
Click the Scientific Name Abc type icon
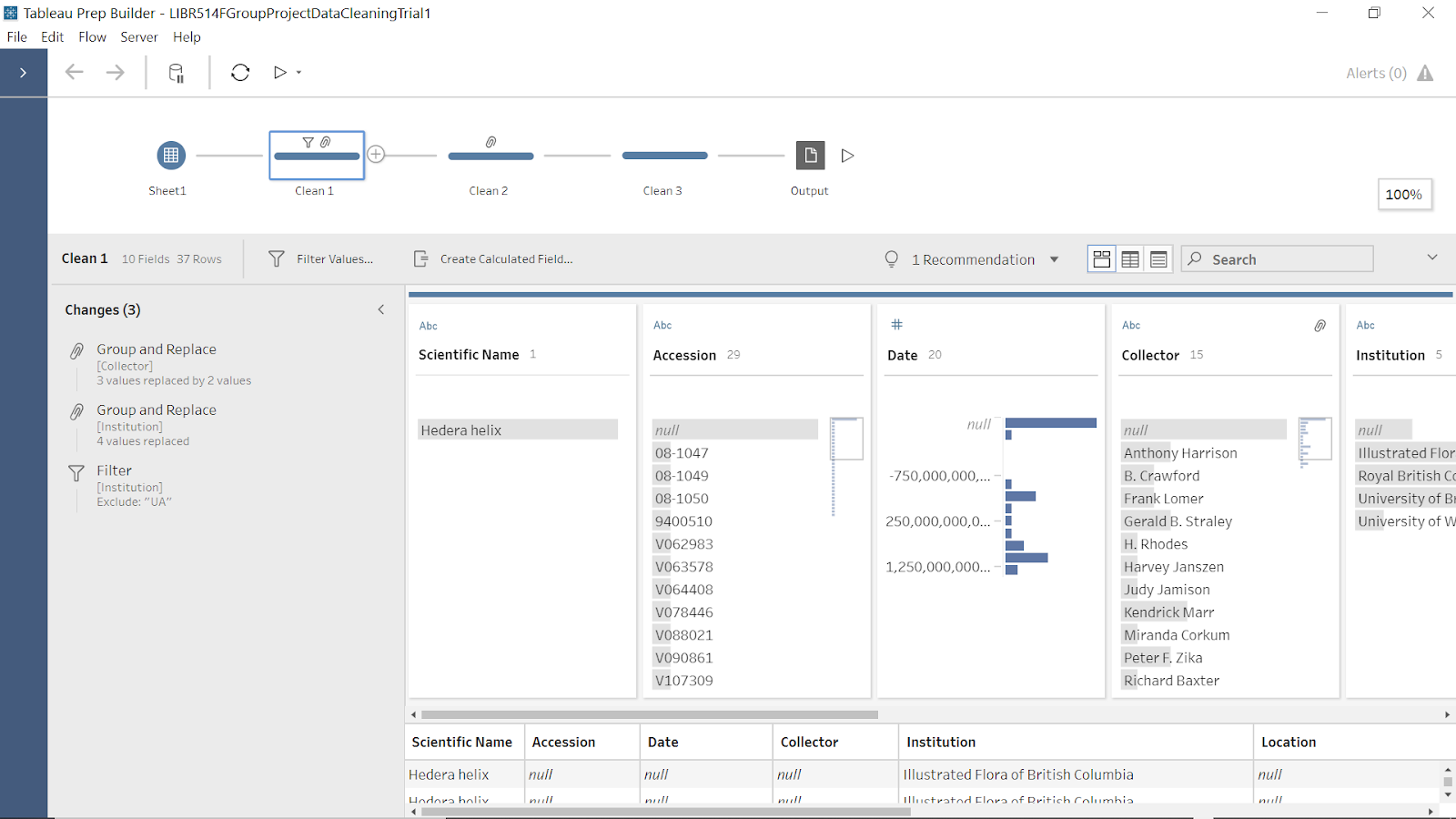[428, 326]
